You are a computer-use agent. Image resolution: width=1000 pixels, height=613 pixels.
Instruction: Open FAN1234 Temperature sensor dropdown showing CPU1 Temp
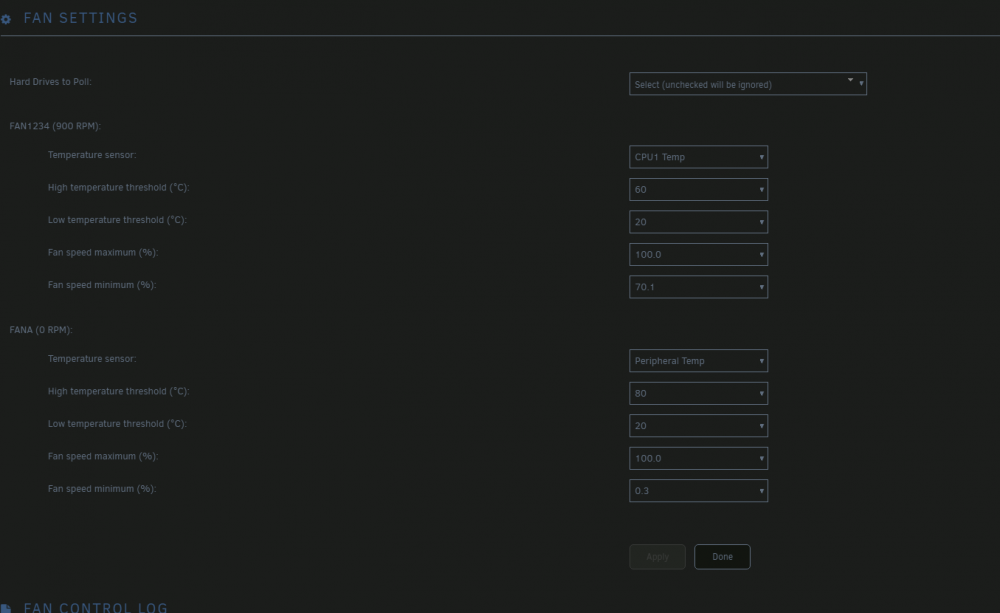pyautogui.click(x=698, y=157)
